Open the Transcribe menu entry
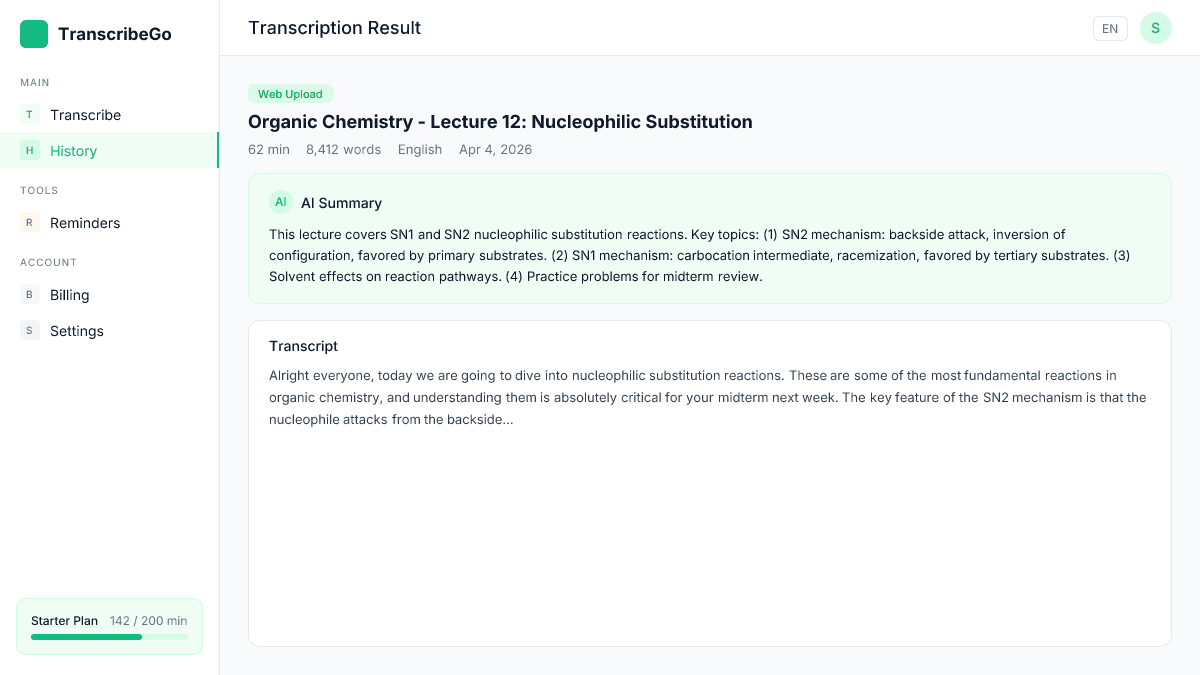This screenshot has width=1200, height=675. pyautogui.click(x=85, y=114)
